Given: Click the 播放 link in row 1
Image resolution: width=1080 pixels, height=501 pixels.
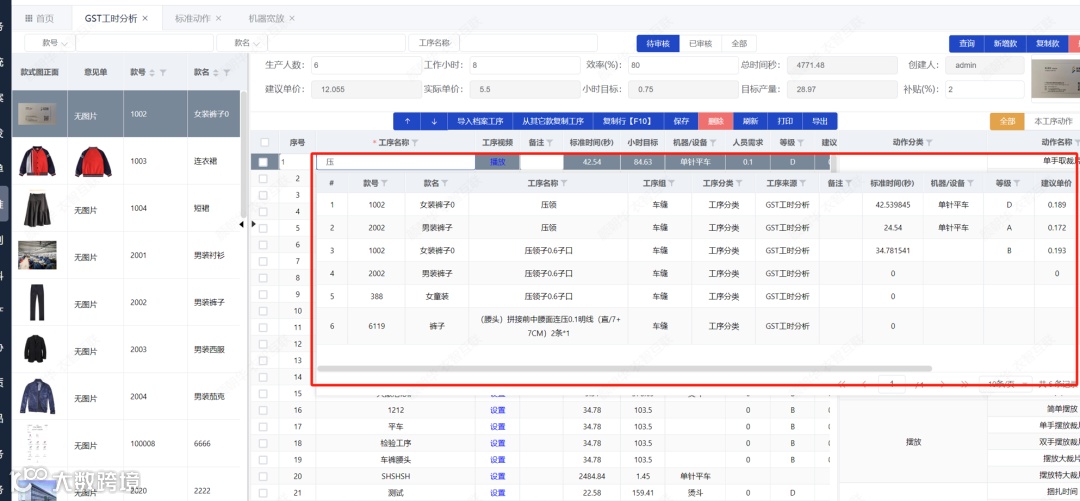Looking at the screenshot, I should tap(497, 163).
